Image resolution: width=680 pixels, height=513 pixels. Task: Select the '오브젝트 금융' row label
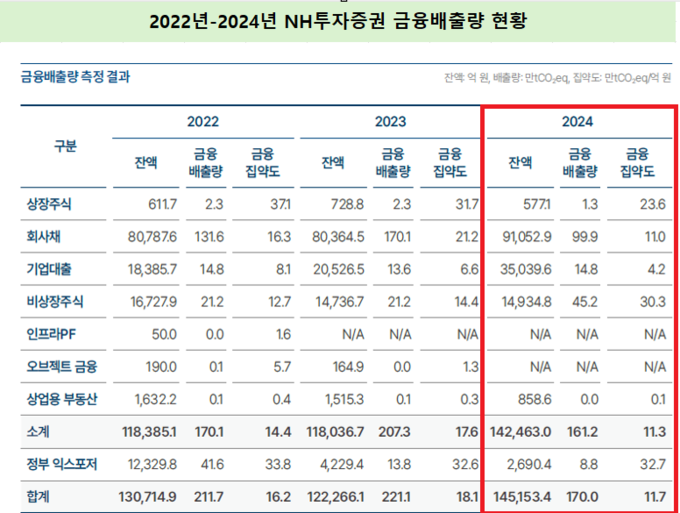coord(62,367)
